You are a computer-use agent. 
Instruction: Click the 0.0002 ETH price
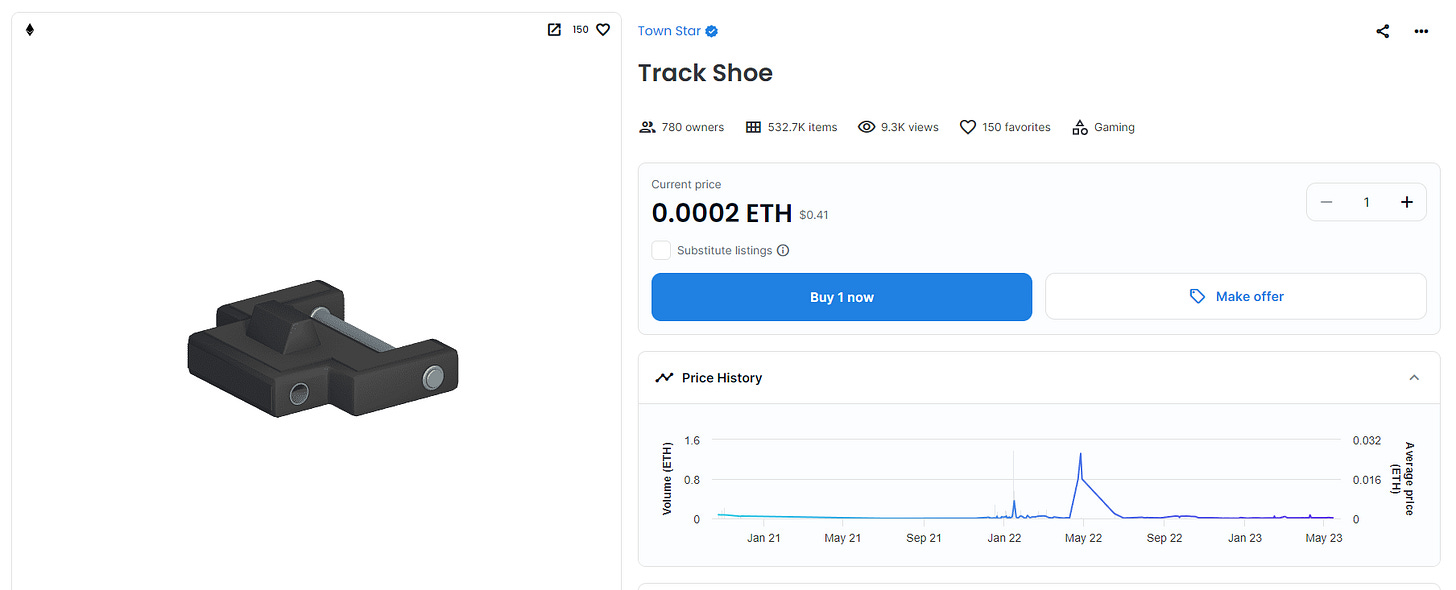[x=721, y=213]
